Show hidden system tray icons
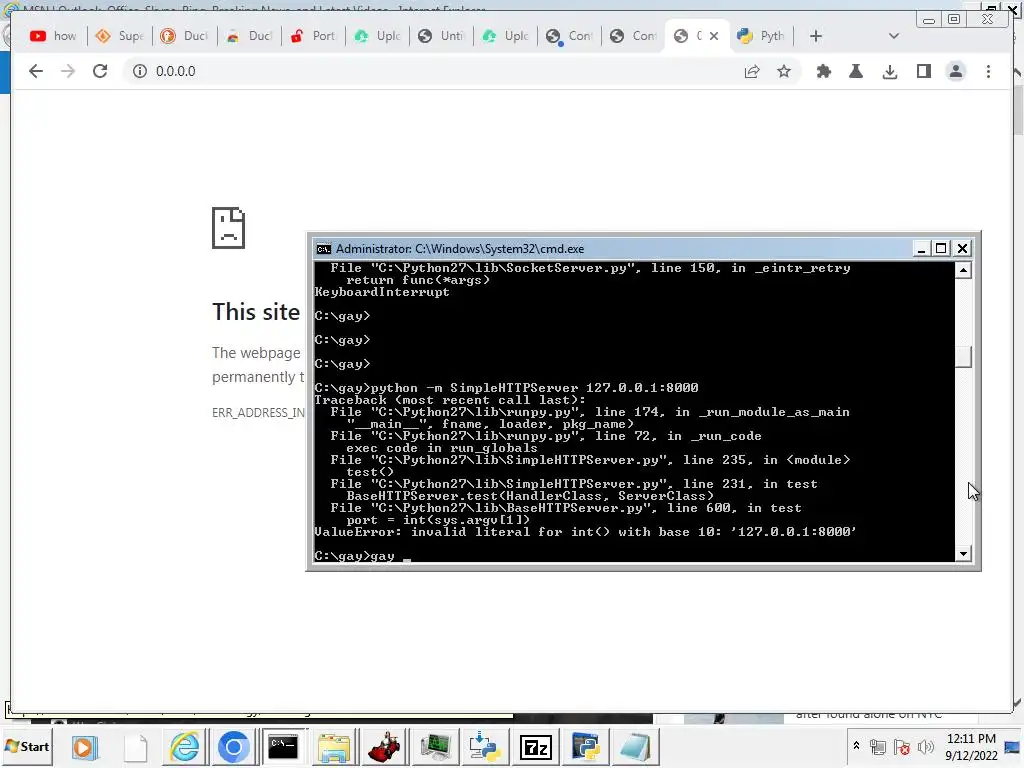The width and height of the screenshot is (1024, 768). coord(856,745)
